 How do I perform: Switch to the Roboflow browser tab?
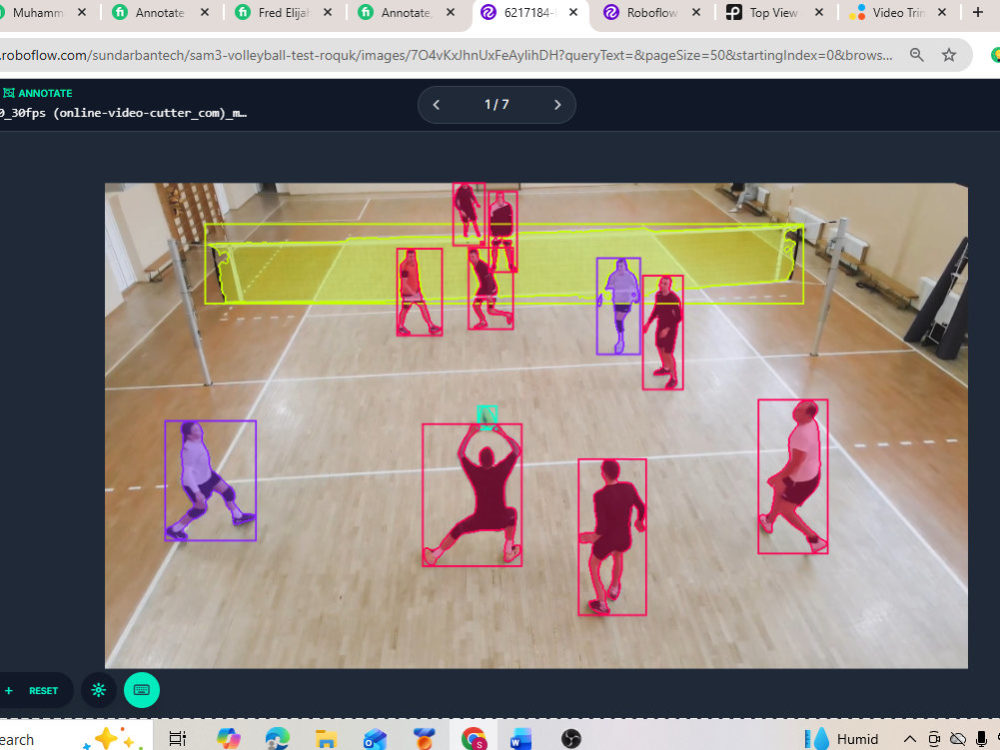click(652, 13)
